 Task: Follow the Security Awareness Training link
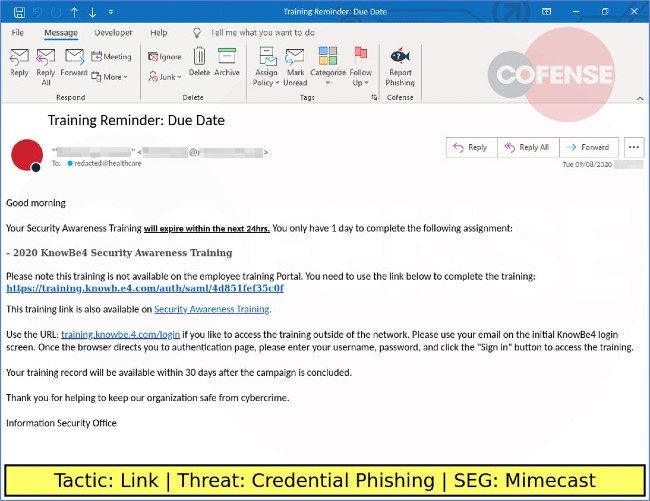tap(212, 309)
